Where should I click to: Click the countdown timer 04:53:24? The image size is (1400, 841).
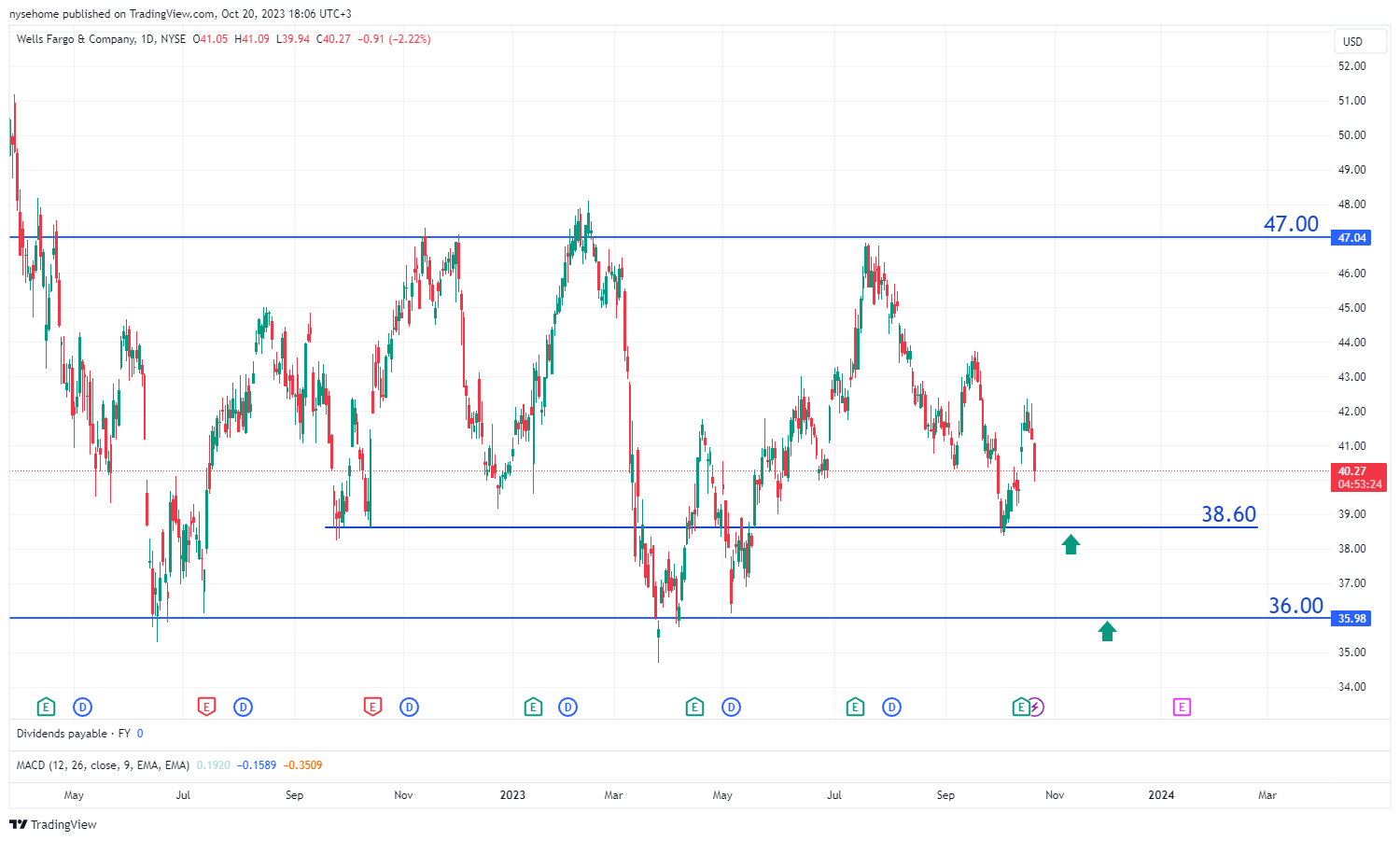[x=1359, y=484]
